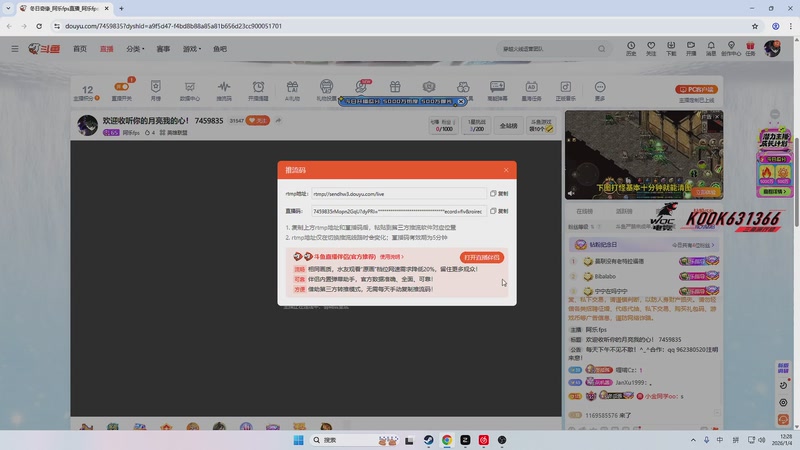Open the 礼物设置 icon

(x=327, y=90)
